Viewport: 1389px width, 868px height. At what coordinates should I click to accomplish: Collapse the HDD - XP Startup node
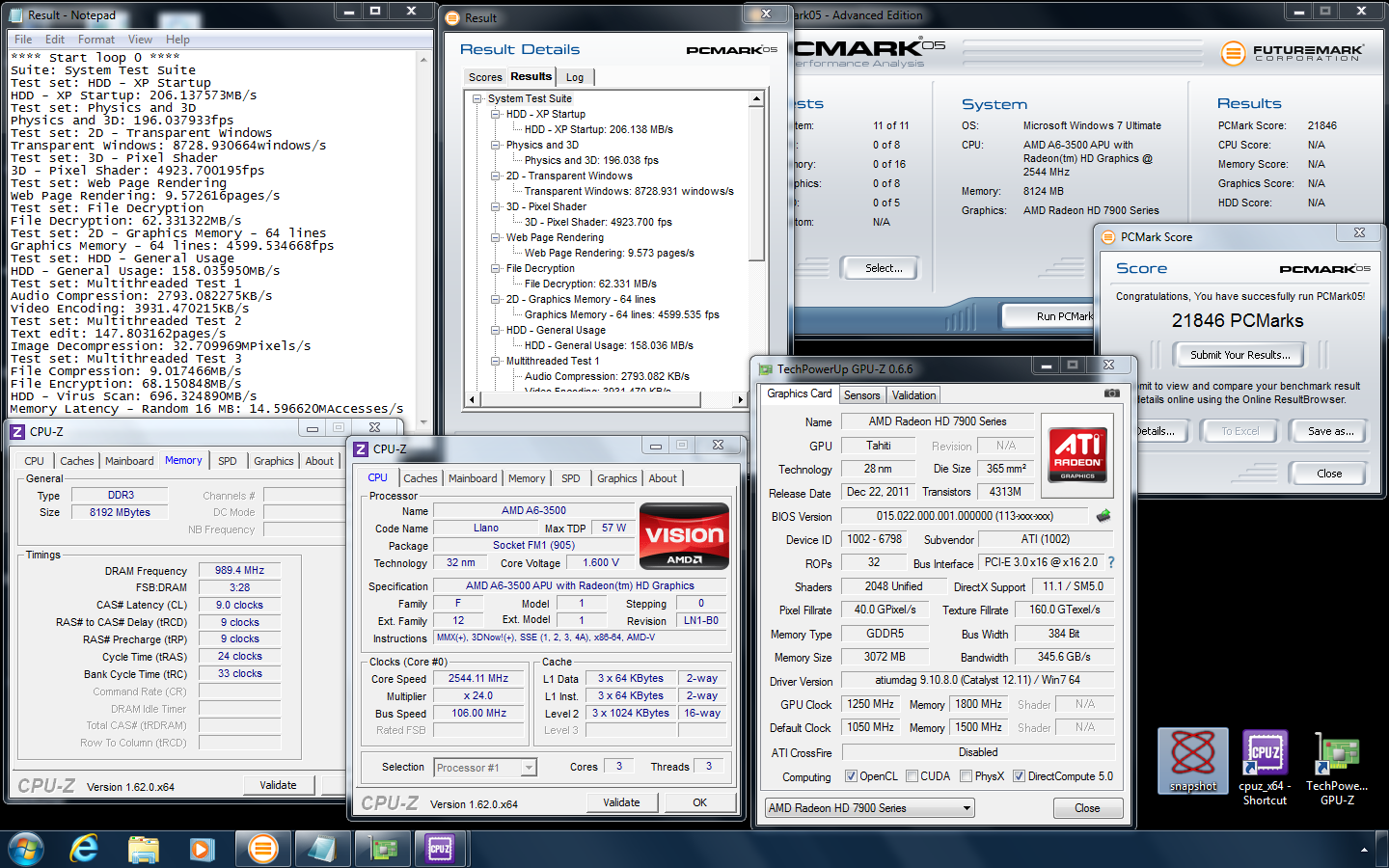coord(495,114)
